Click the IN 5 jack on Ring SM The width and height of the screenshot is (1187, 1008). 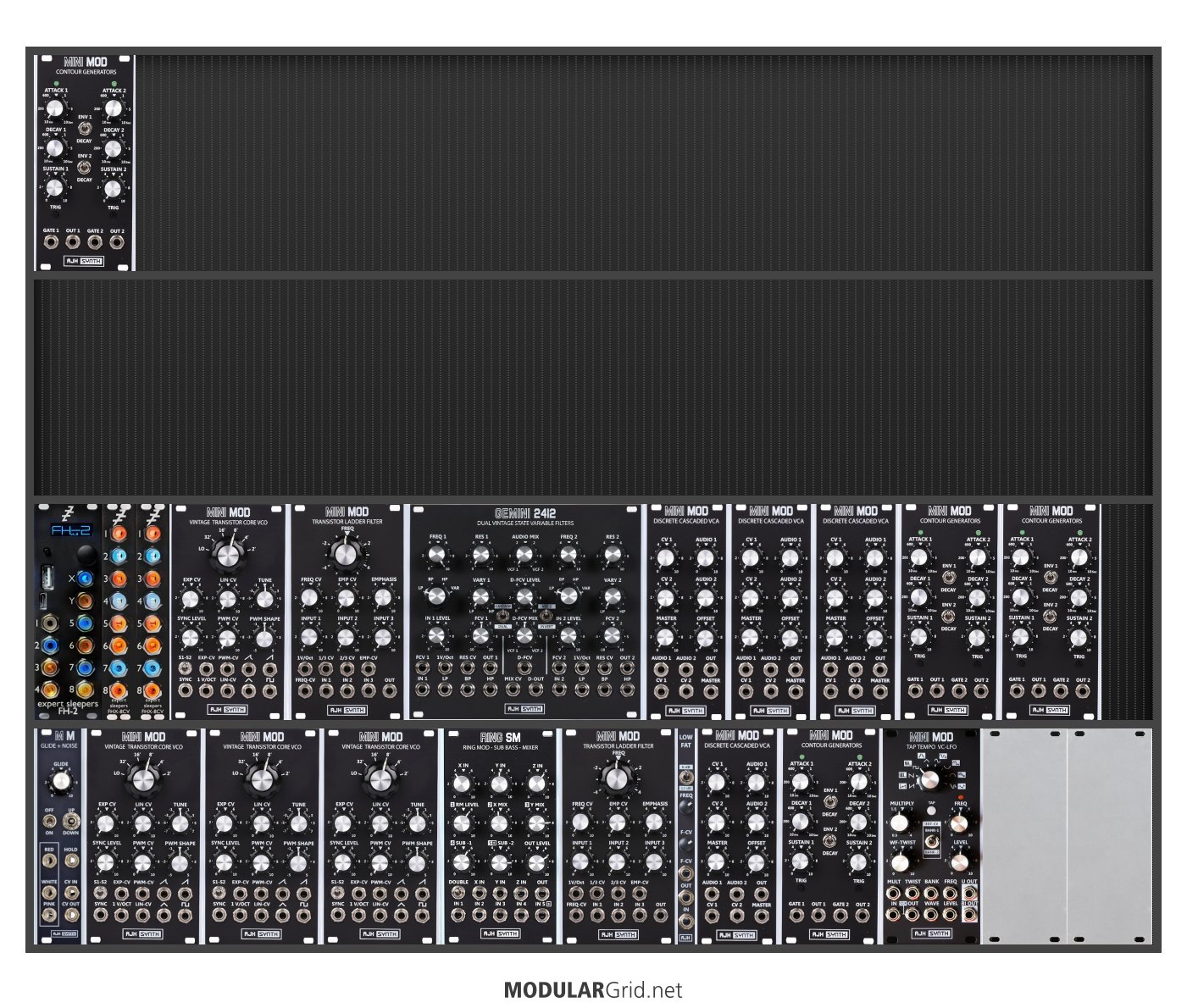pyautogui.click(x=542, y=915)
